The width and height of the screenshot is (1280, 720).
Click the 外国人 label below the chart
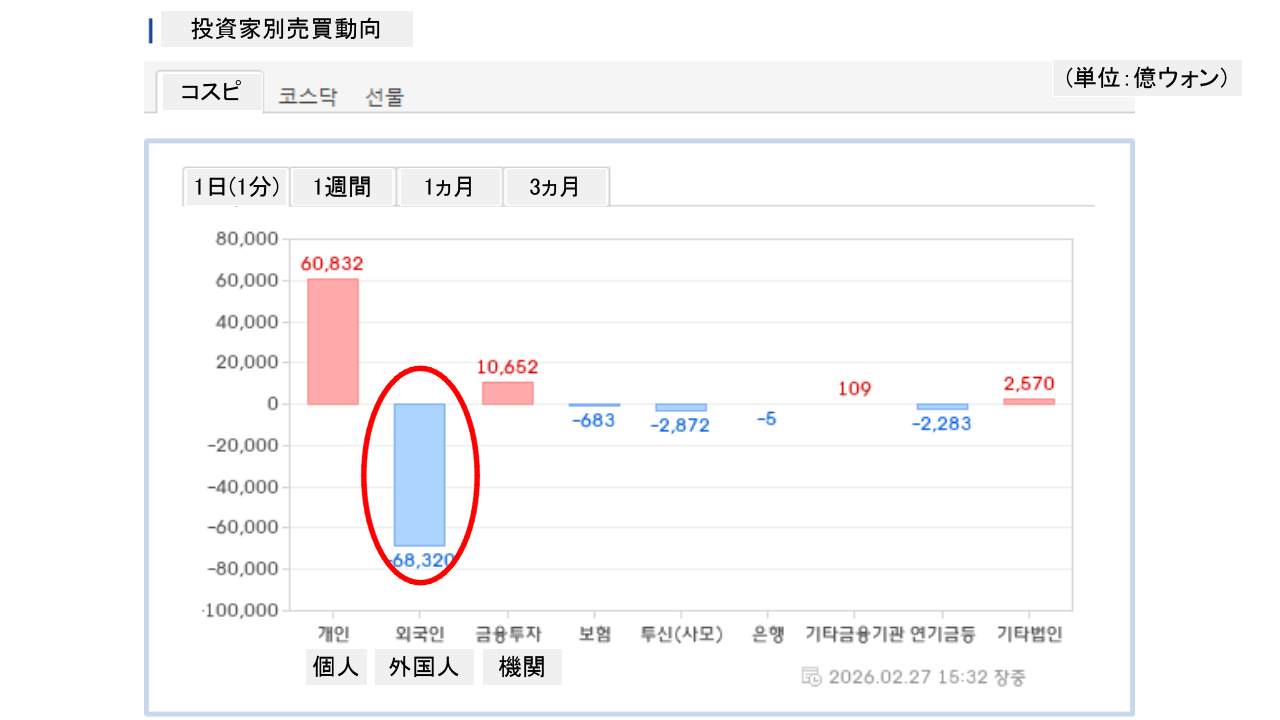[423, 668]
